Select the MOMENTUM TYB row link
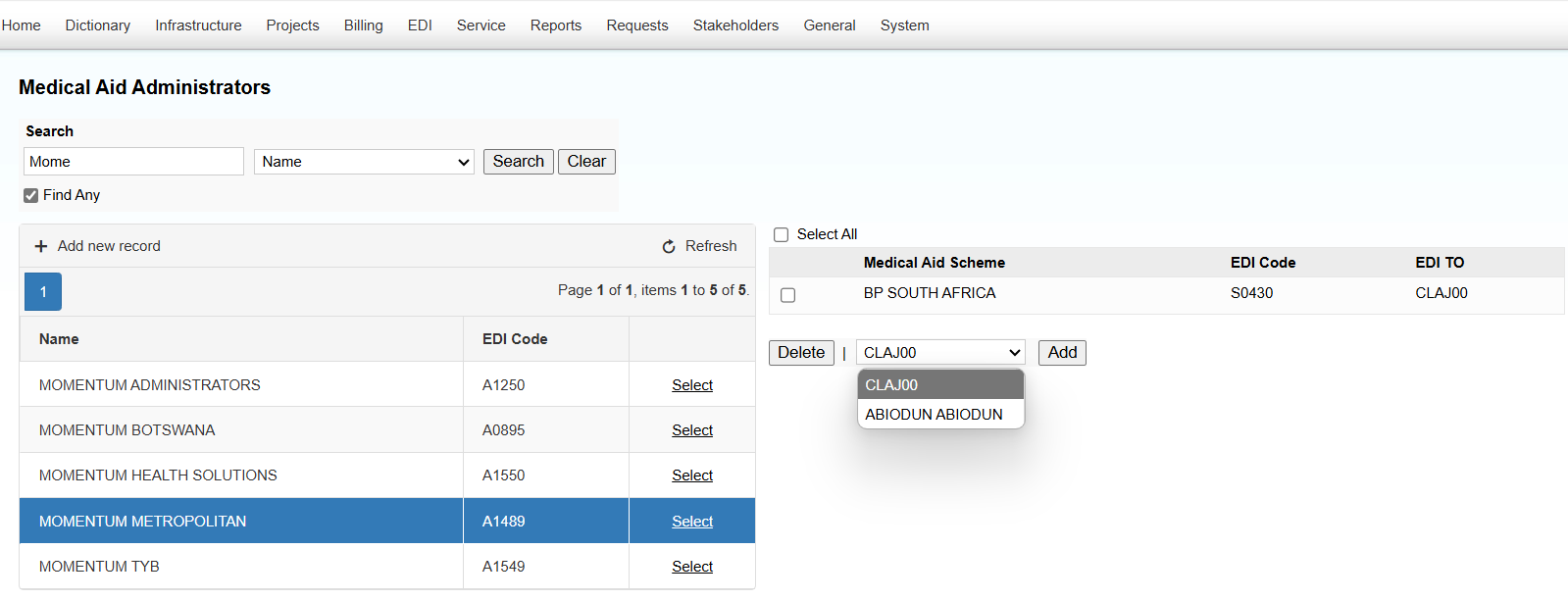Image resolution: width=1568 pixels, height=600 pixels. pyautogui.click(x=692, y=567)
